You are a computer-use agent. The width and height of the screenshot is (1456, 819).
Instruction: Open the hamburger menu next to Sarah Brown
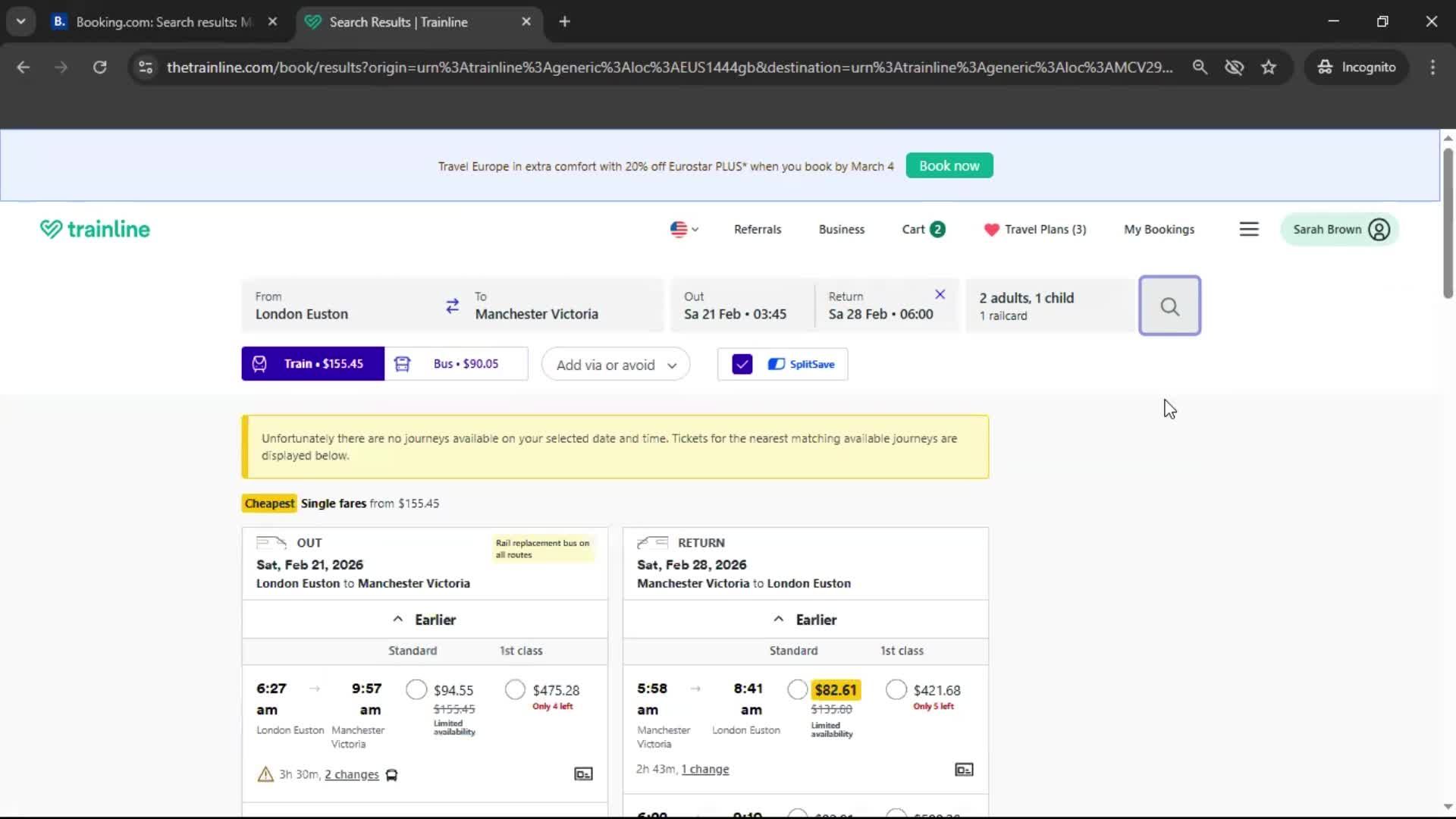tap(1248, 229)
